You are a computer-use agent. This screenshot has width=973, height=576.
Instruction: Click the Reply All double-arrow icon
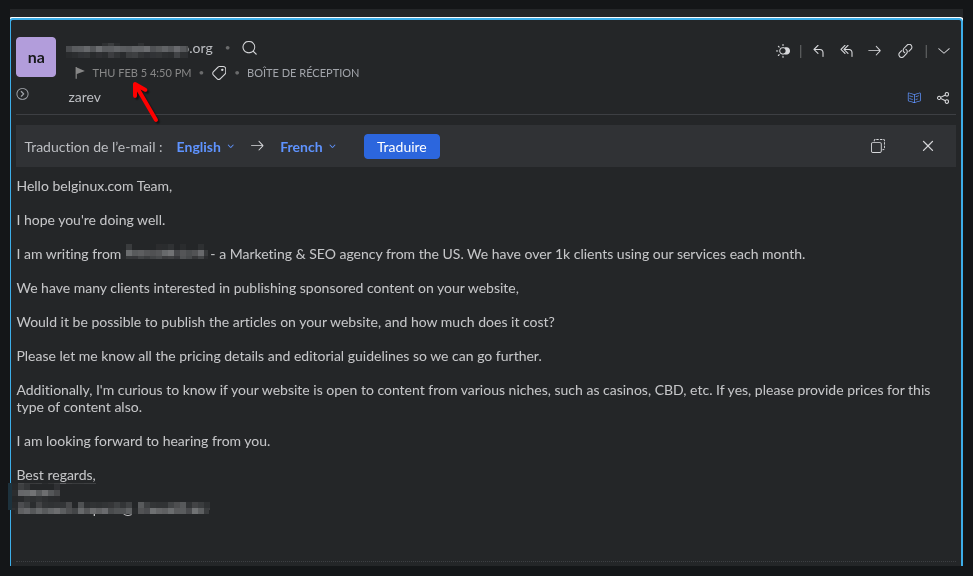point(846,51)
